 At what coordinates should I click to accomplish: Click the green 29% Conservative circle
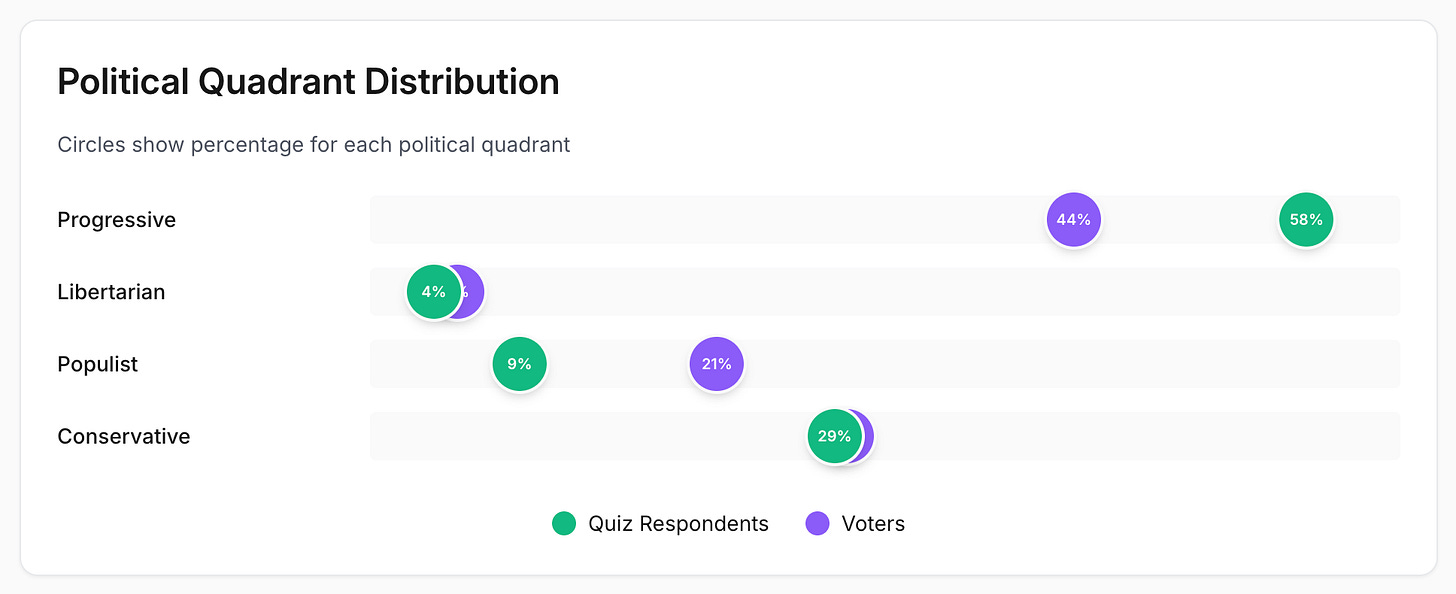pos(833,436)
